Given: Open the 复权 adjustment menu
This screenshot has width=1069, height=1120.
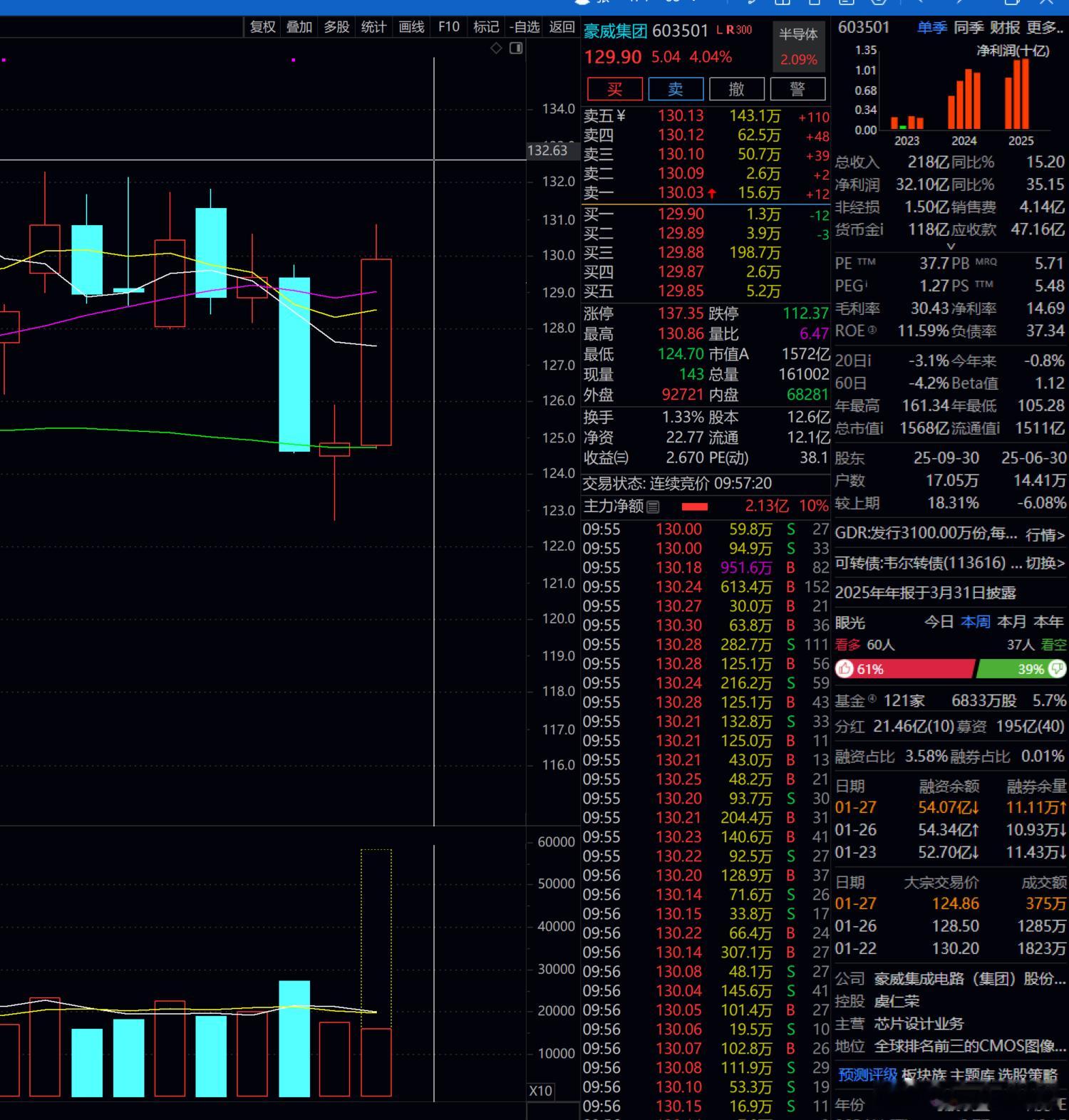Looking at the screenshot, I should (262, 27).
